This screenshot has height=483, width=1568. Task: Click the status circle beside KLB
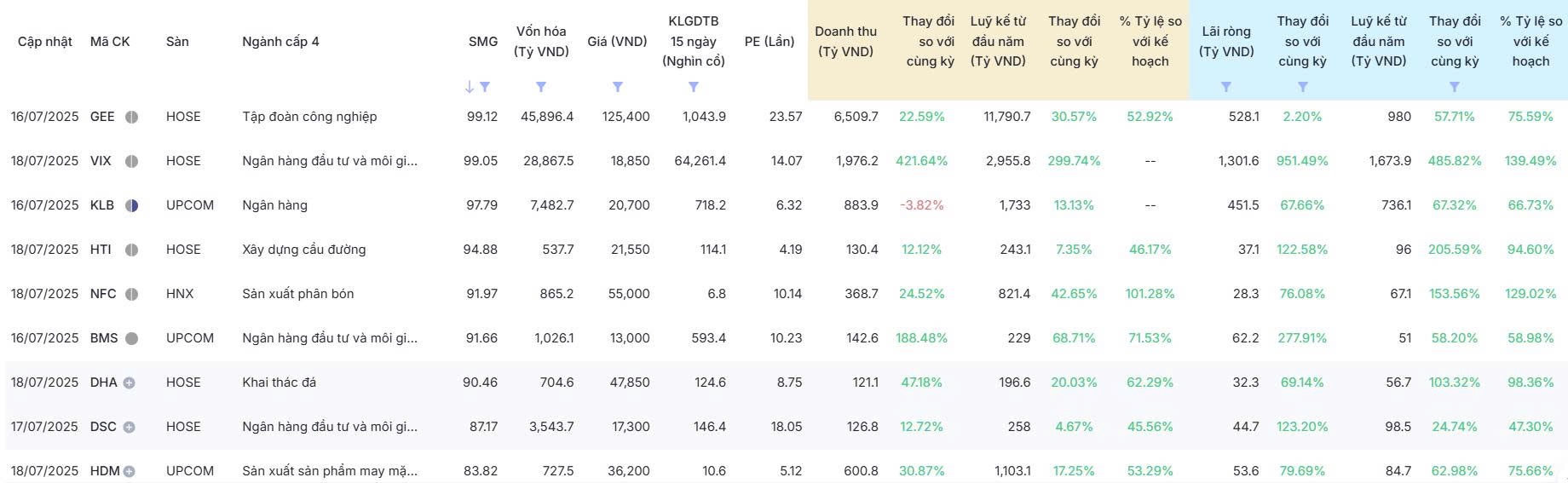(131, 205)
